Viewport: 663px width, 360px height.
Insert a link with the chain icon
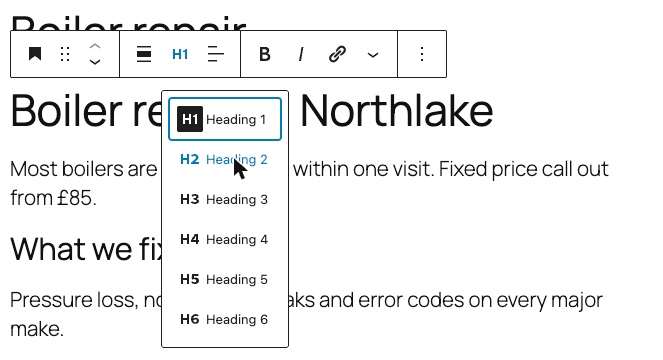tap(337, 54)
